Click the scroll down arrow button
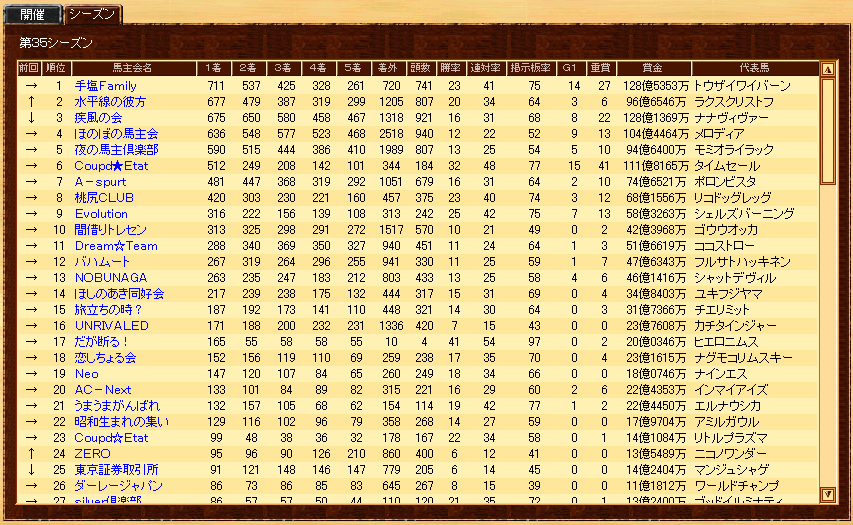853x525 pixels. [827, 493]
